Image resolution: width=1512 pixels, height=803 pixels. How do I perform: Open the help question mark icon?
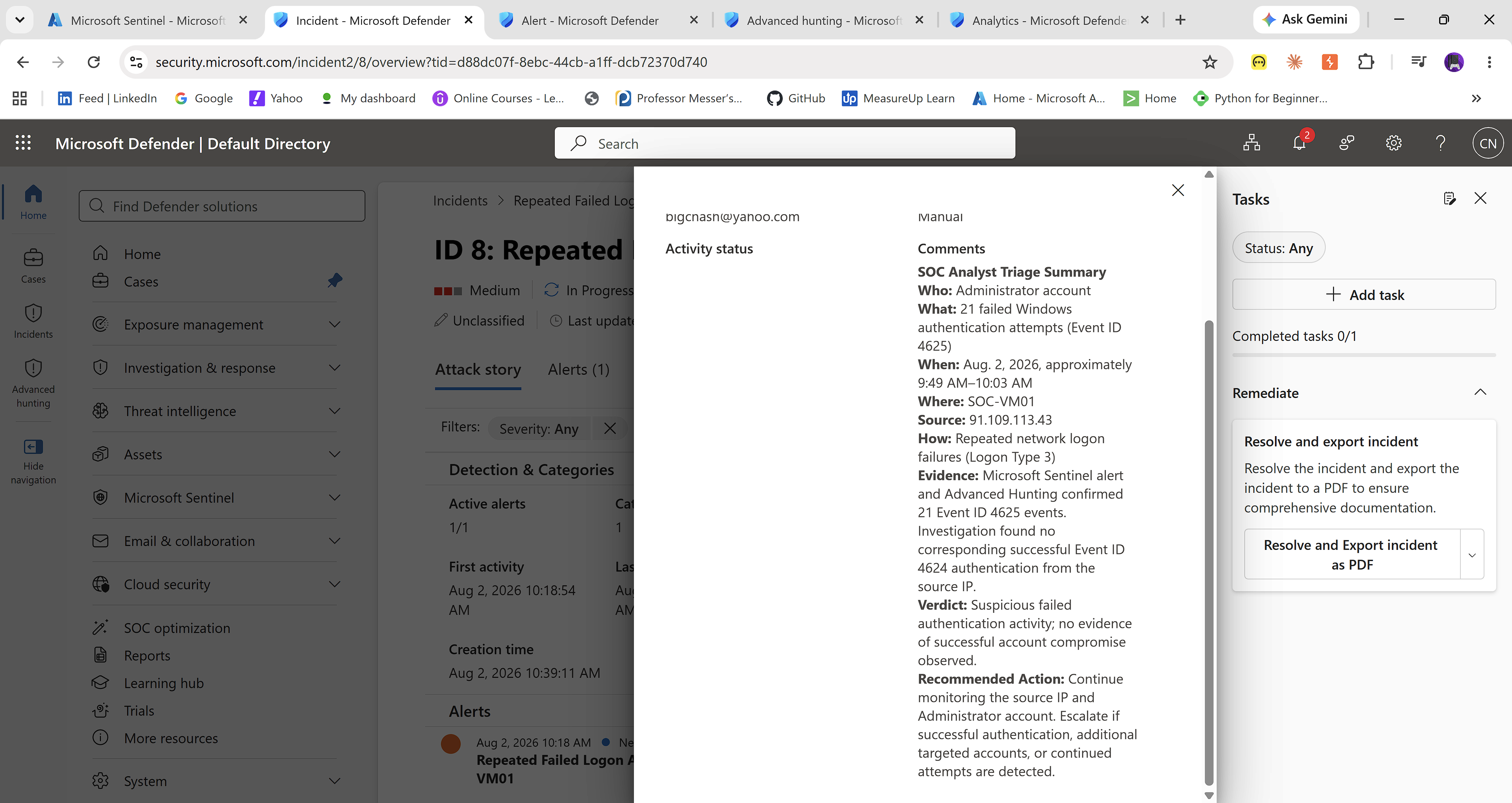(1440, 143)
